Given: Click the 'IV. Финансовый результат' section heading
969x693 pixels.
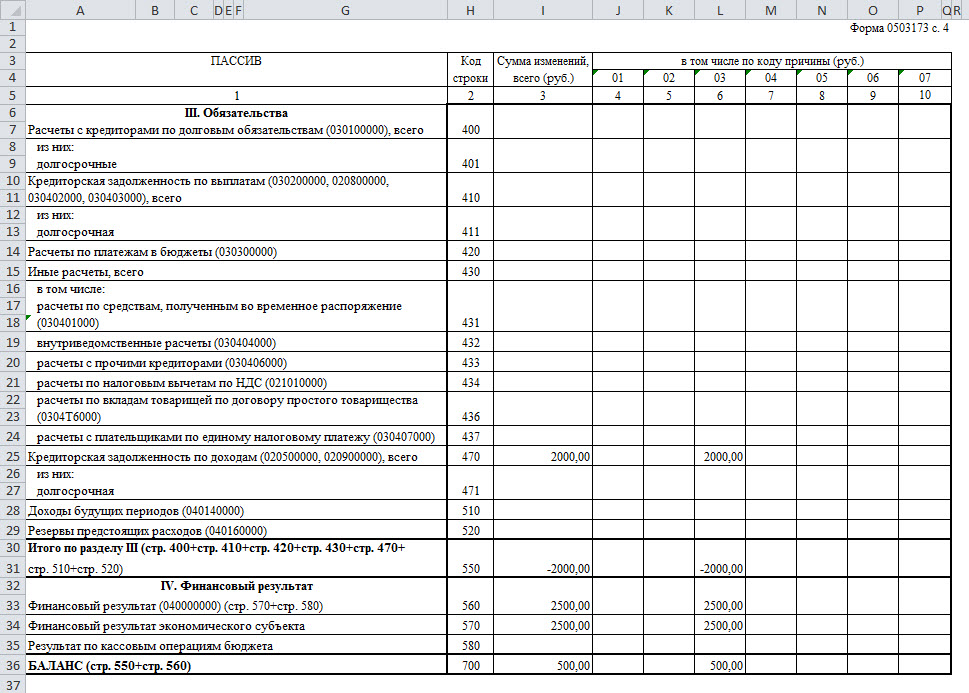Looking at the screenshot, I should (236, 586).
